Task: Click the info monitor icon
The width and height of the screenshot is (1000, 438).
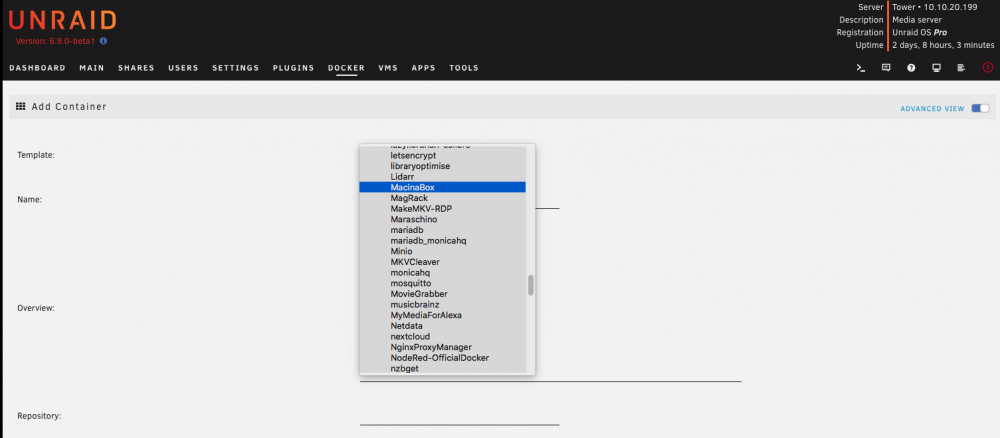Action: coord(936,68)
